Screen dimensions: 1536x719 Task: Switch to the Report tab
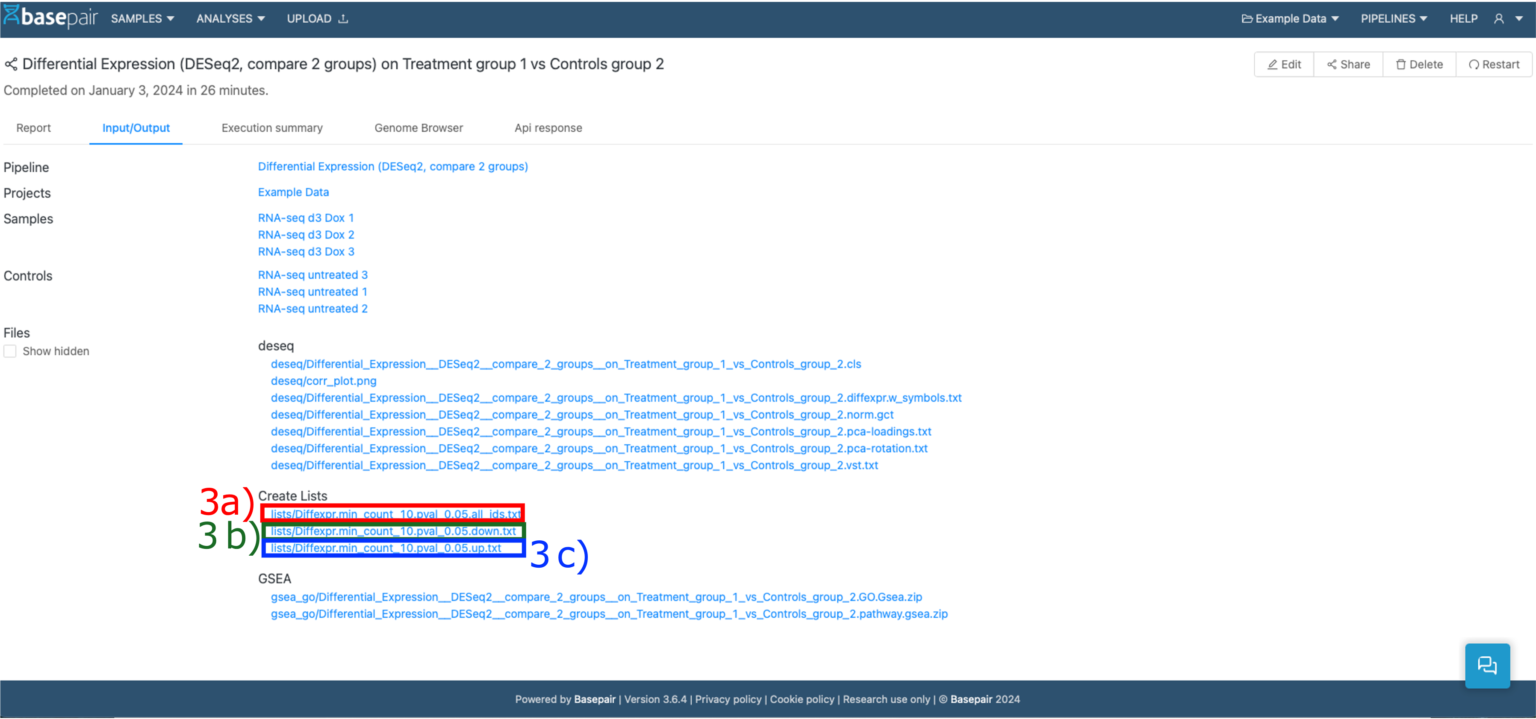pyautogui.click(x=34, y=128)
